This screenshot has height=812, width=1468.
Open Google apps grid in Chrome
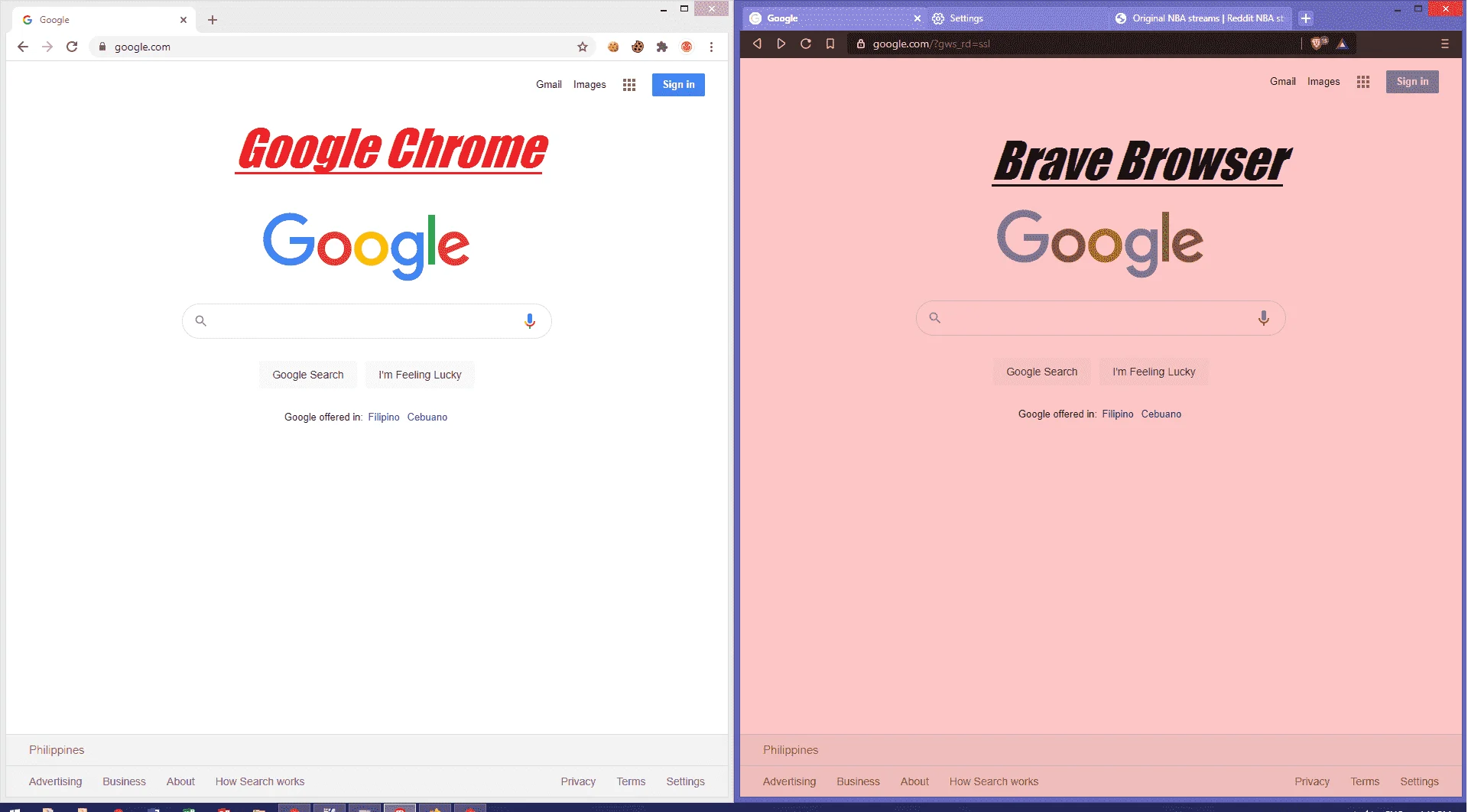tap(629, 85)
